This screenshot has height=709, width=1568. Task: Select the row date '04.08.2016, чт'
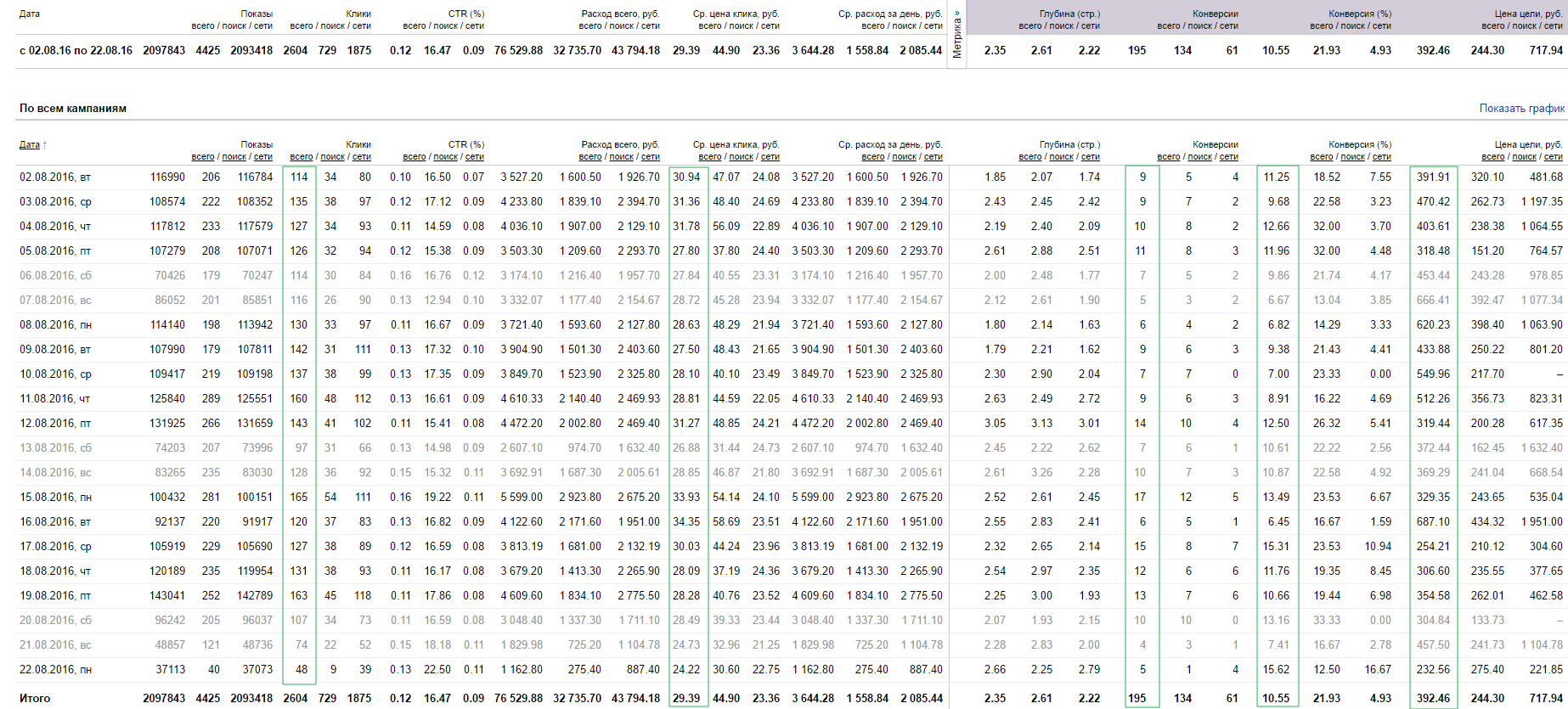[55, 227]
